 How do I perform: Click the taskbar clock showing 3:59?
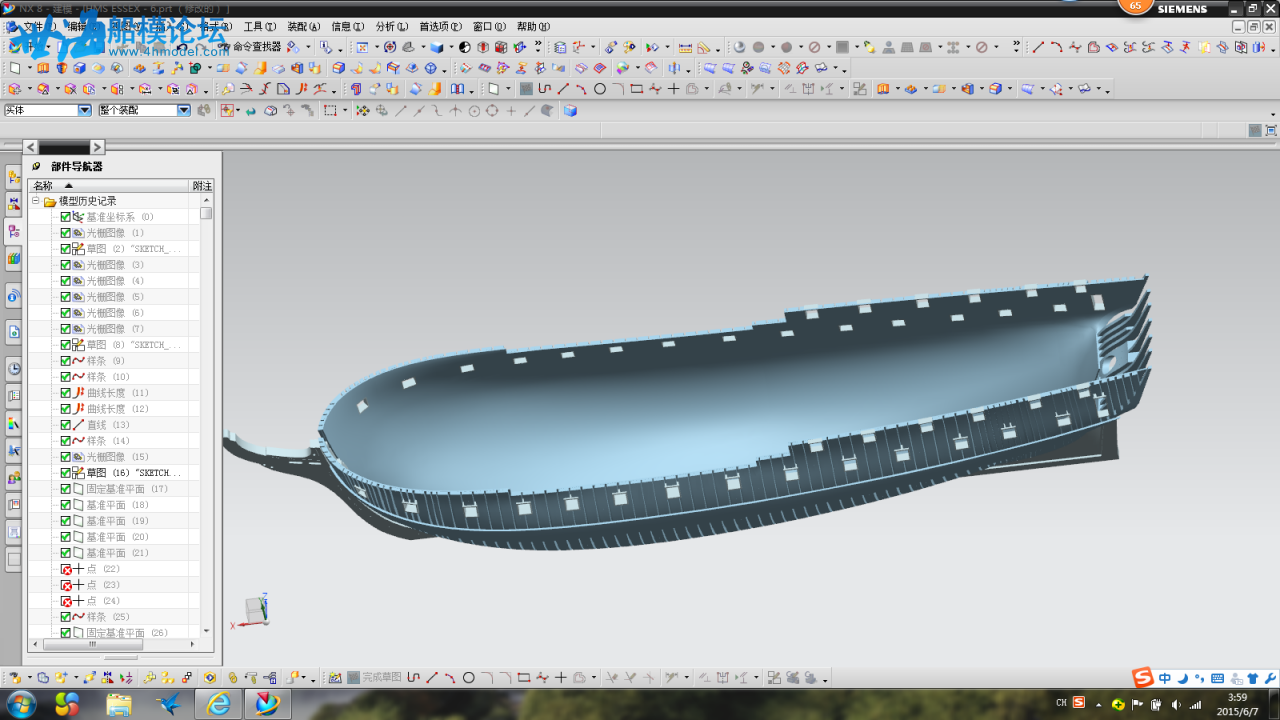pos(1237,704)
